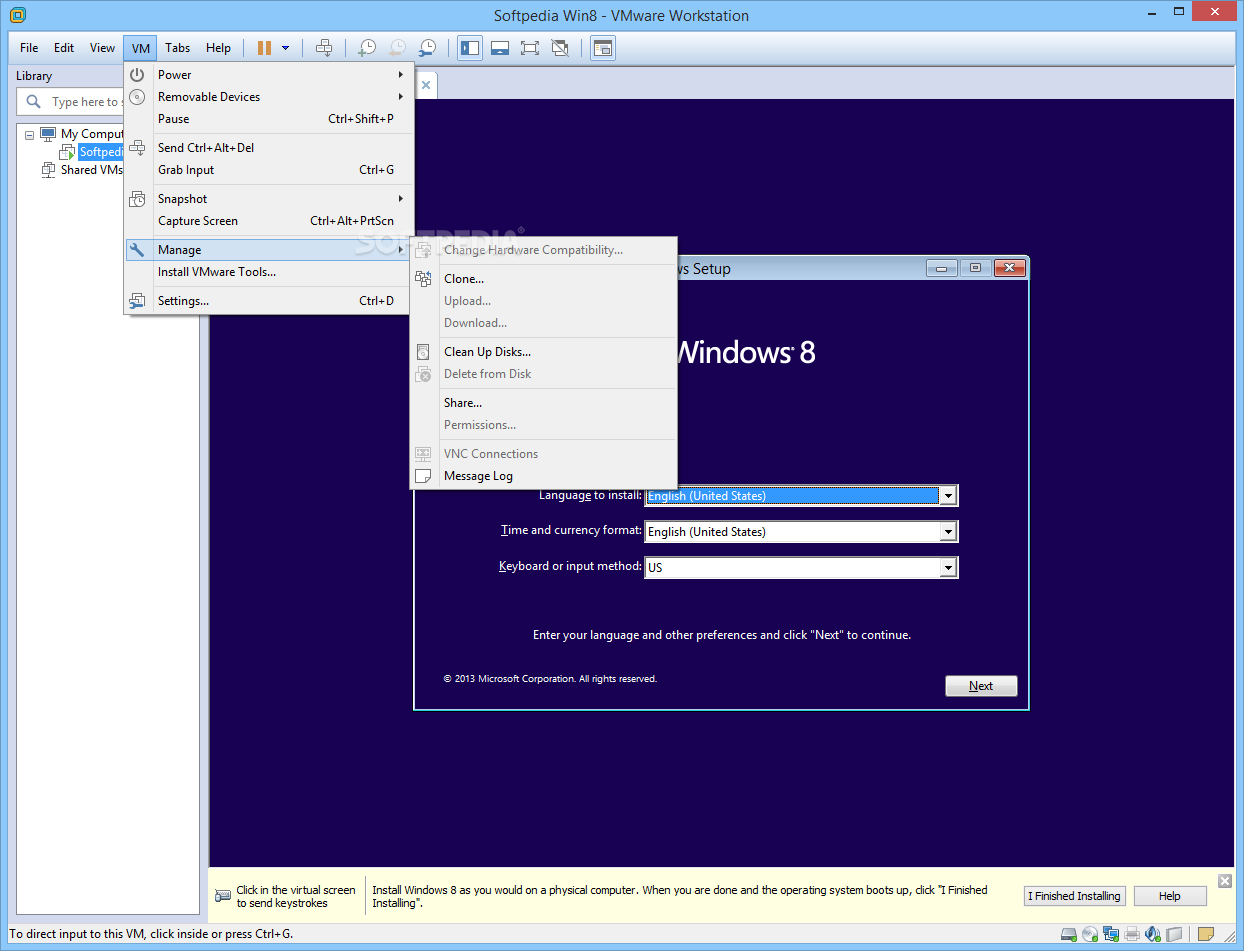
Task: Open the Edit menu
Action: coord(64,48)
